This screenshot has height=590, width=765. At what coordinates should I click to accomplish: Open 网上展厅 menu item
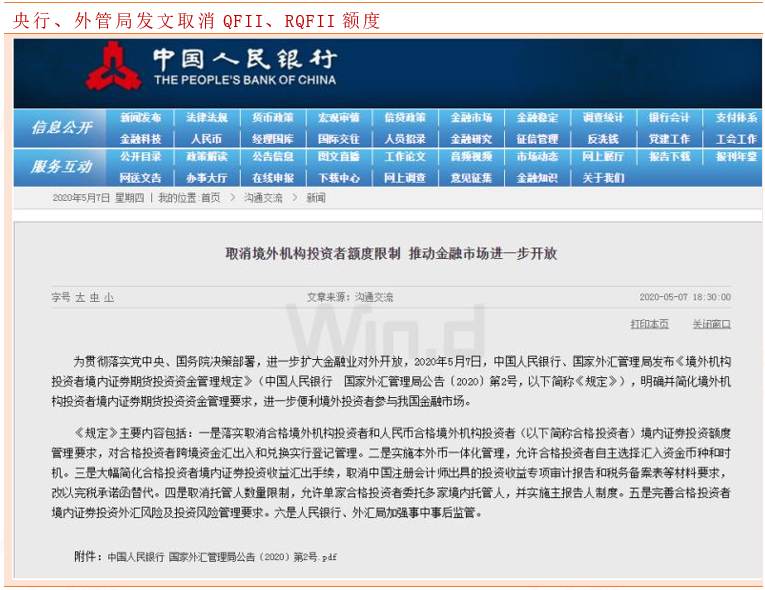[603, 157]
